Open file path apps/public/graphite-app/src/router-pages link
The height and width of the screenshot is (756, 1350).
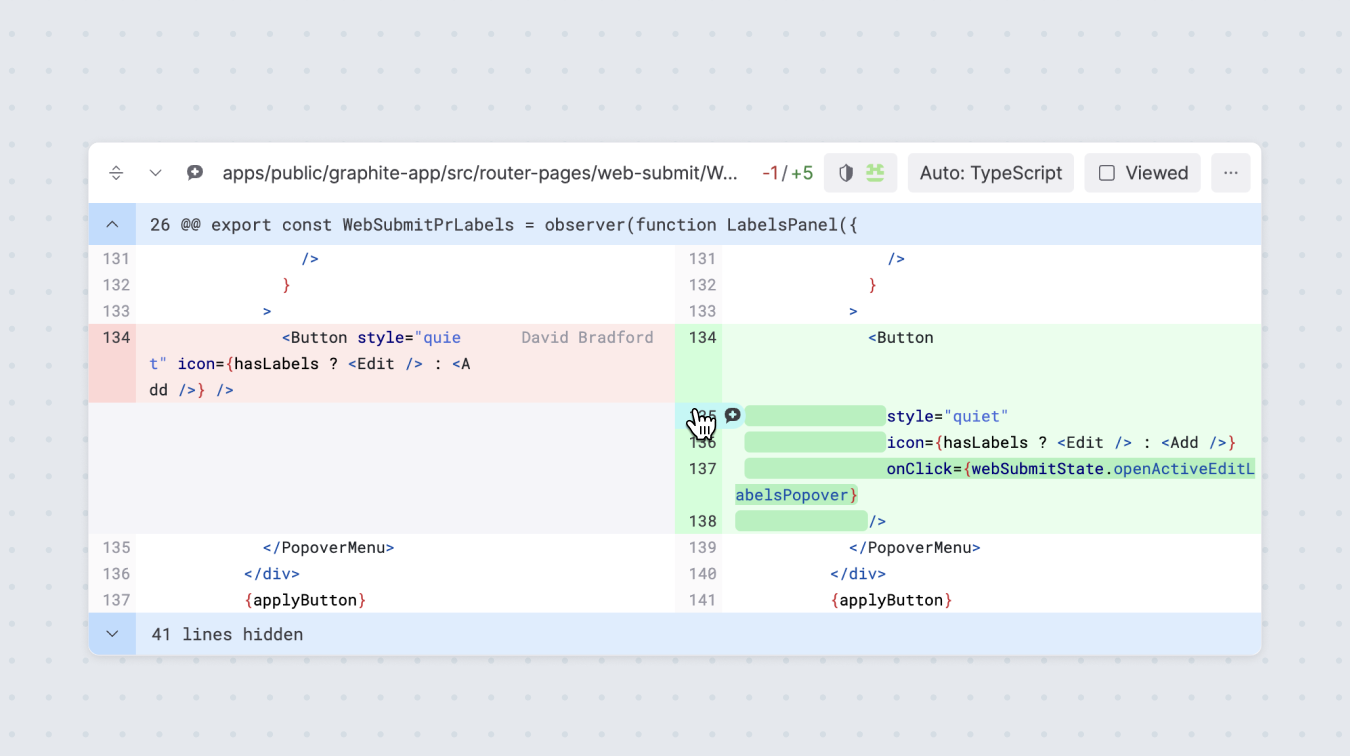[480, 173]
